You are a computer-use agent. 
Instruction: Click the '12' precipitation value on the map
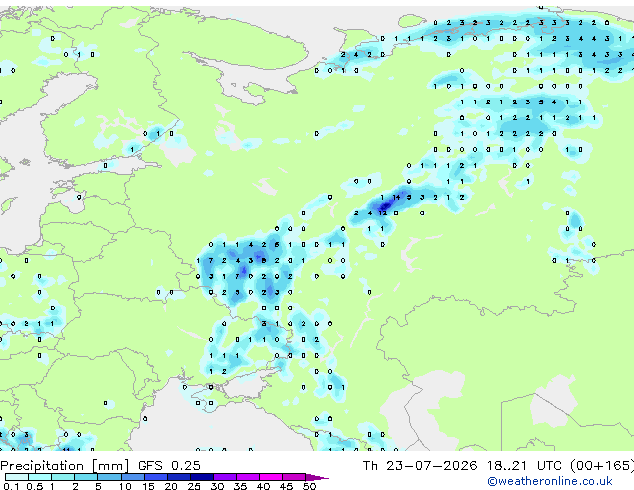point(383,213)
